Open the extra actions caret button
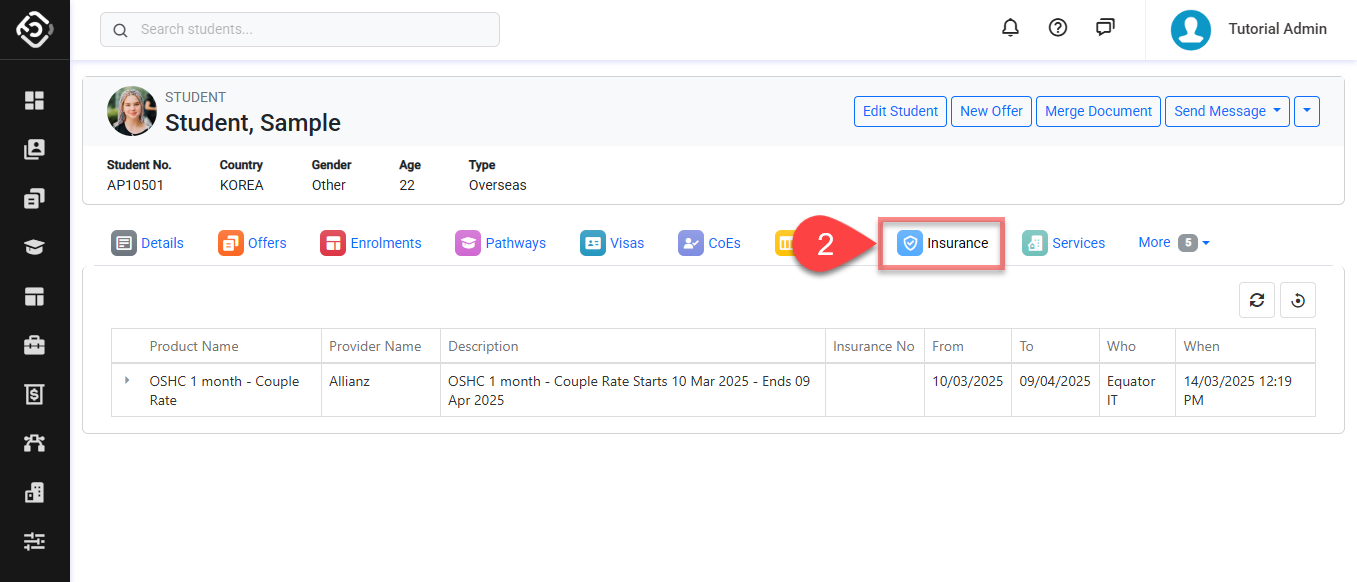Viewport: 1357px width, 582px height. point(1306,111)
